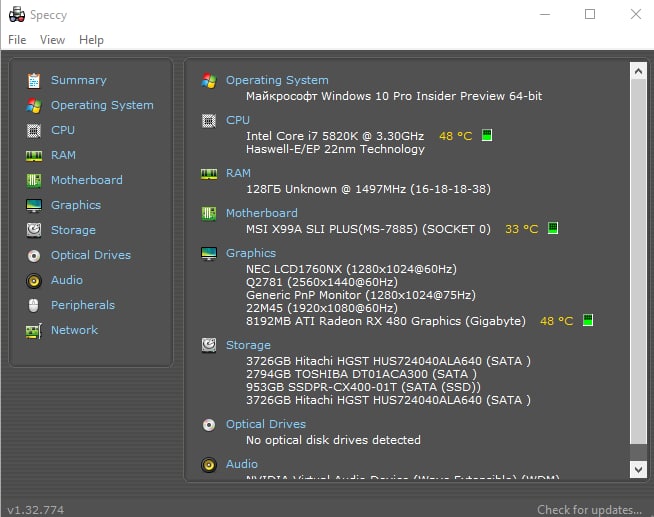This screenshot has height=517, width=654.
Task: Click the Graphics monitor icon in sidebar
Action: 34,206
